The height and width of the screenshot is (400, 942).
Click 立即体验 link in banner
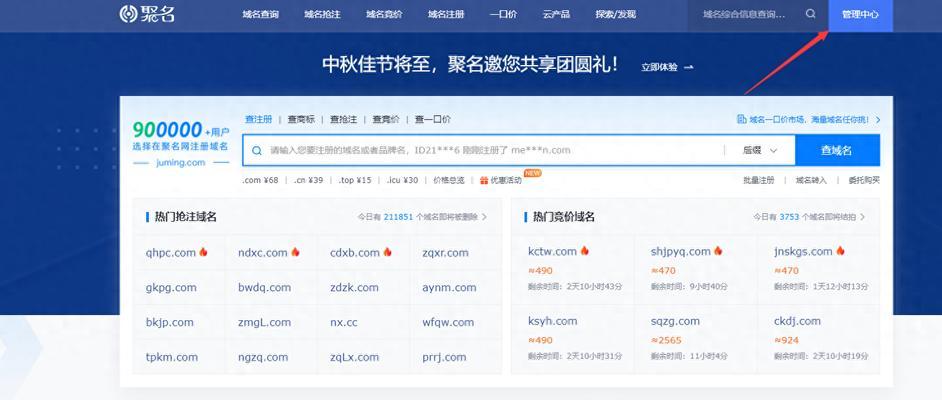click(x=660, y=67)
